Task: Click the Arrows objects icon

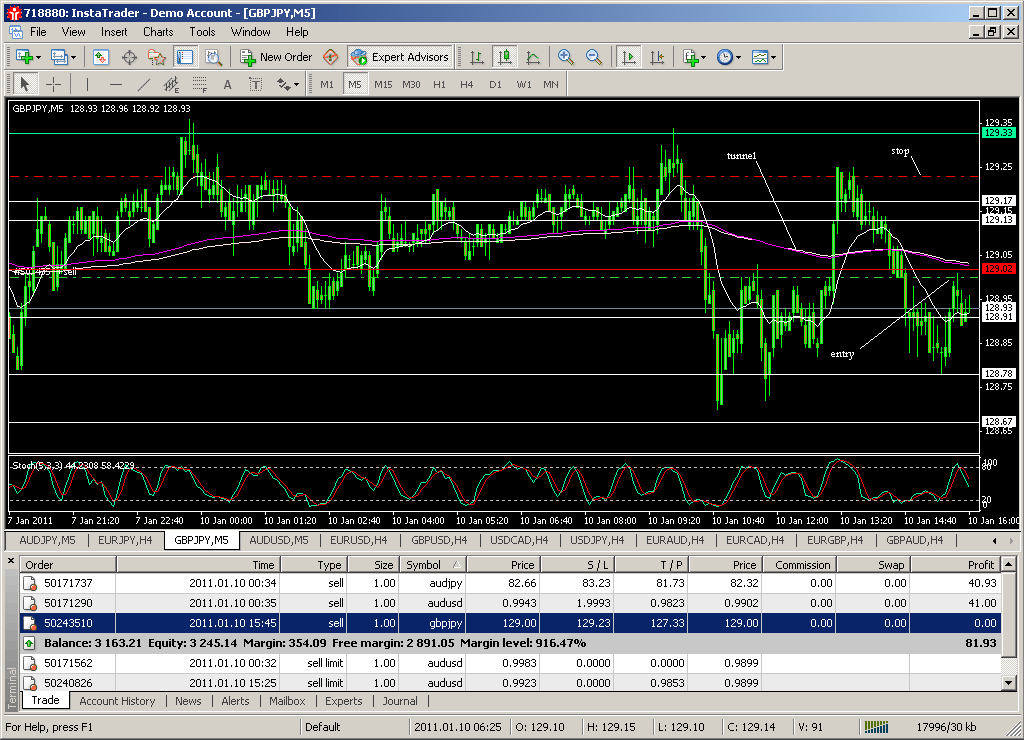Action: pos(283,84)
